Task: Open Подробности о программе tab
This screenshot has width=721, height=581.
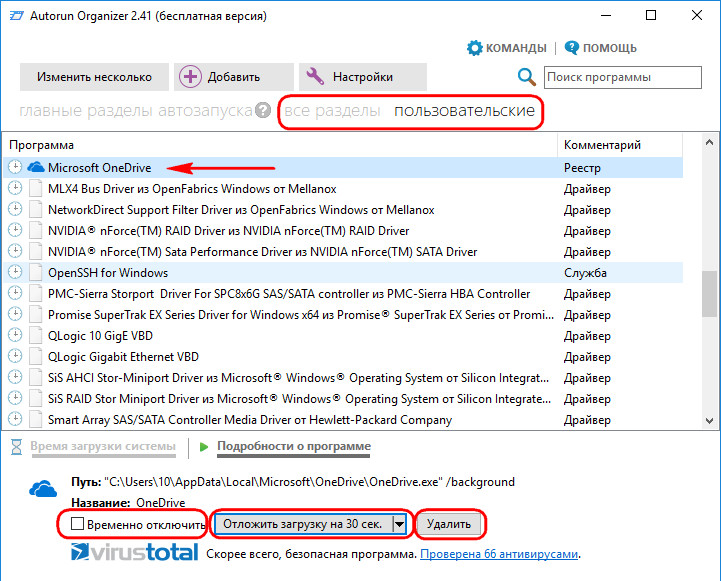Action: [294, 446]
